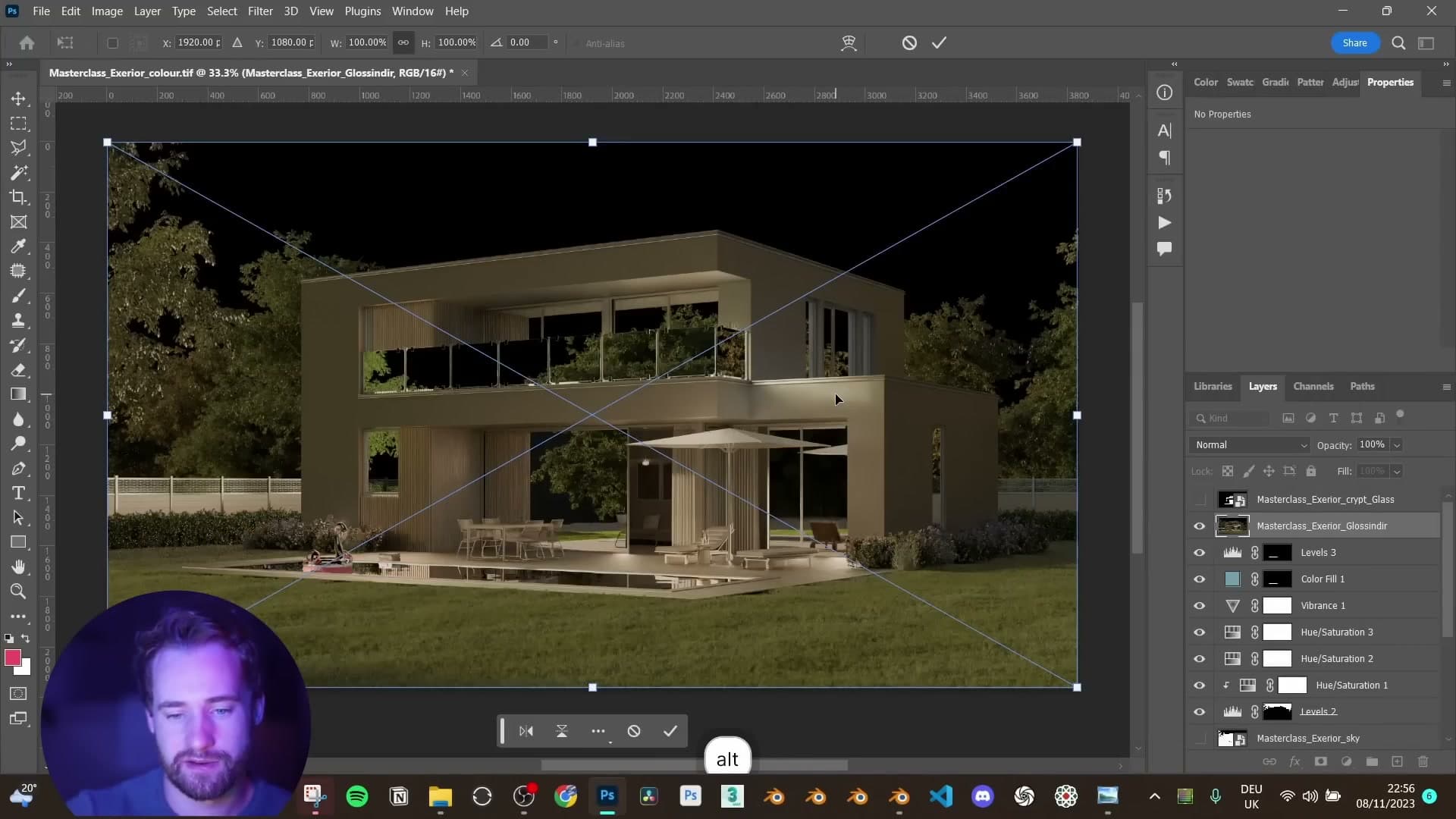The image size is (1456, 819).
Task: Open the Photoshop search icon
Action: [x=1398, y=43]
